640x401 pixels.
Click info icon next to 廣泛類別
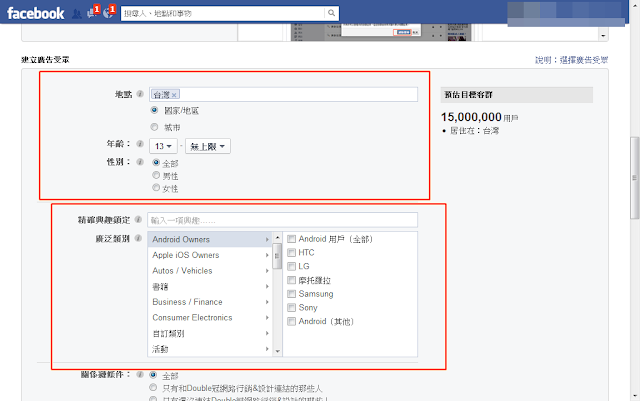coord(138,238)
